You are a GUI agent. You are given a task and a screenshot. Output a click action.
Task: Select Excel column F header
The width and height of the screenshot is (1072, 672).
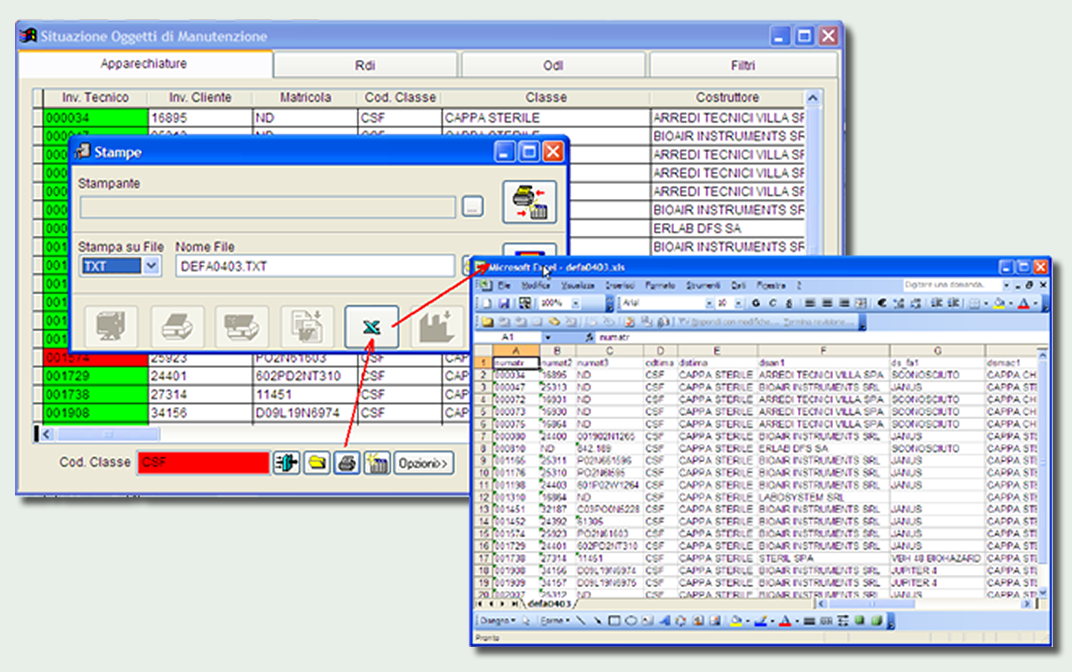click(x=822, y=351)
